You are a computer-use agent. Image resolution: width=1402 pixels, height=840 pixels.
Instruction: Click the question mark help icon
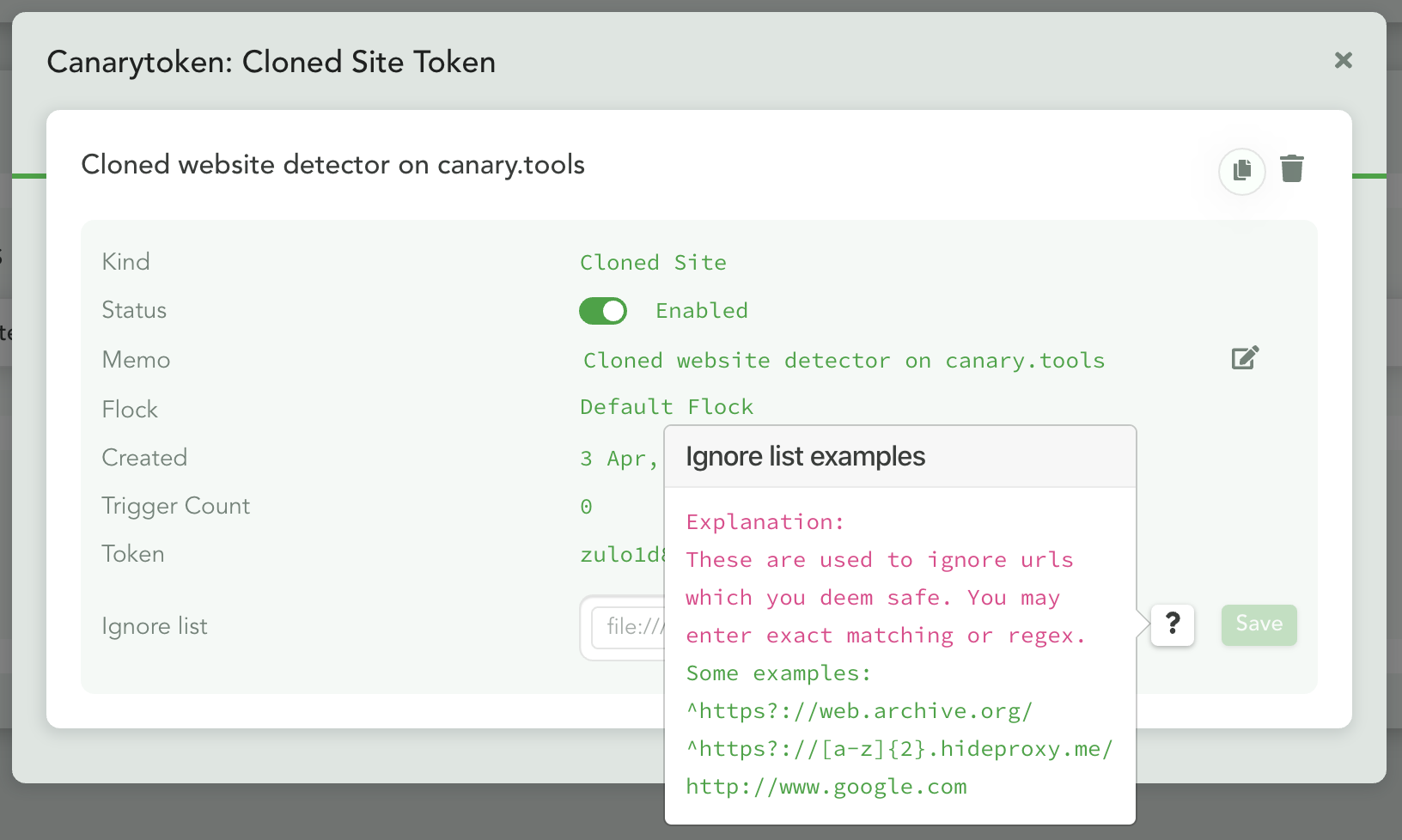point(1173,624)
